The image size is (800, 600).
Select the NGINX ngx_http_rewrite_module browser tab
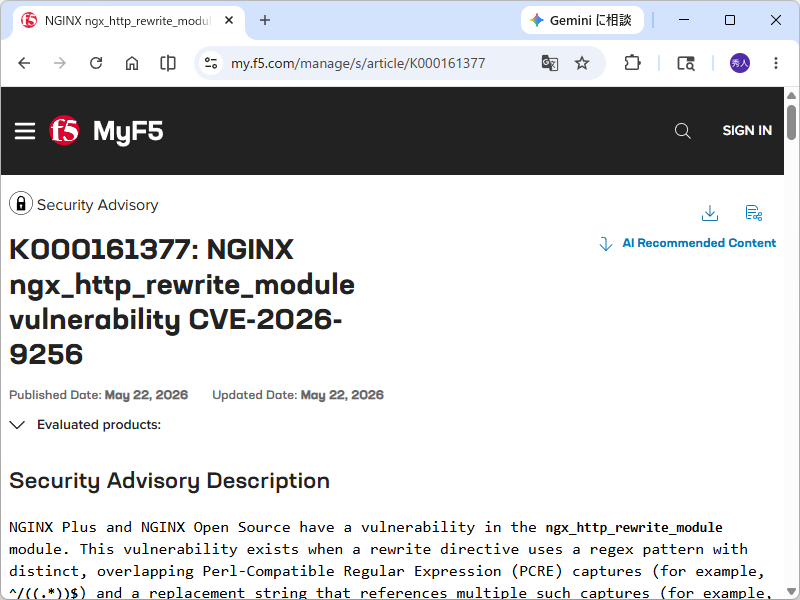[128, 20]
